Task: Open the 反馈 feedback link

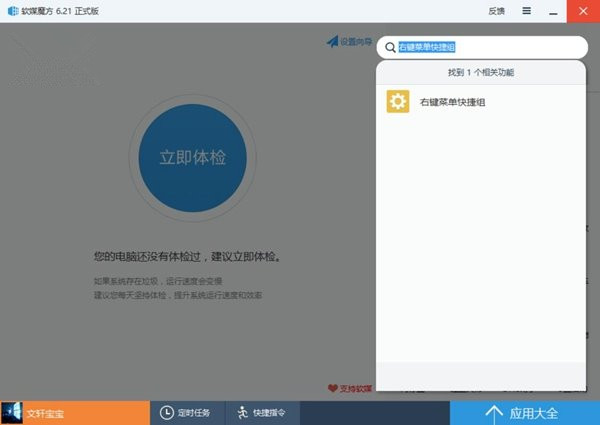Action: click(496, 10)
